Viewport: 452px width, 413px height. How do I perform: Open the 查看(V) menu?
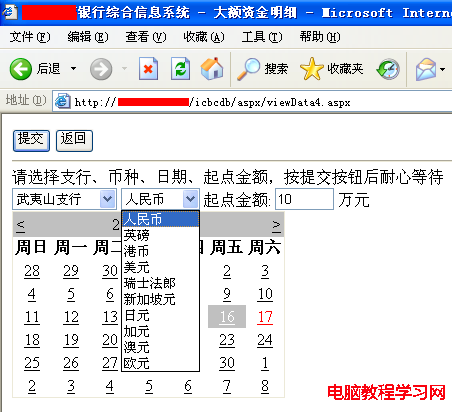(x=146, y=37)
